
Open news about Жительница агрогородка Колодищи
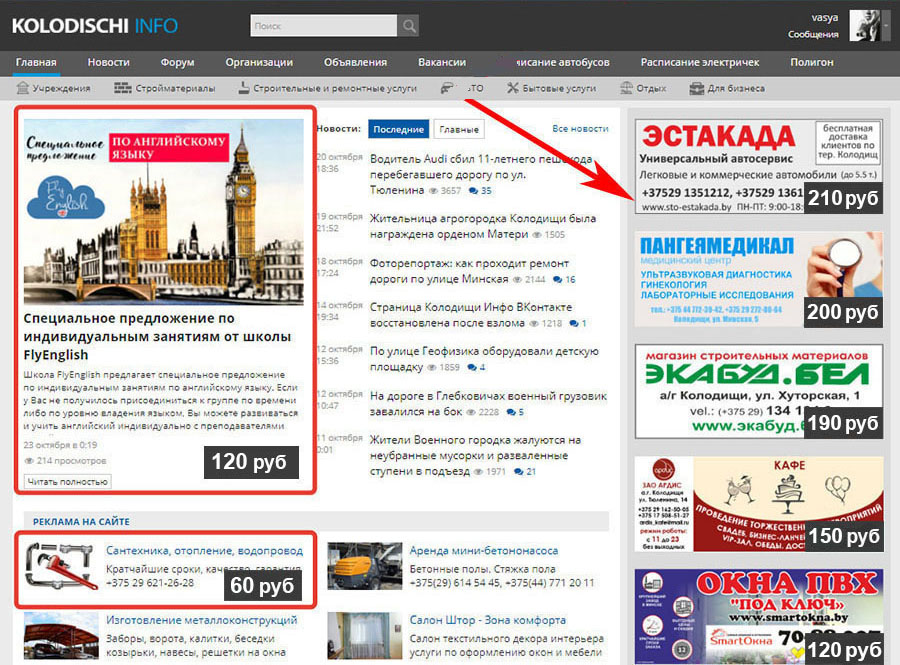point(483,226)
